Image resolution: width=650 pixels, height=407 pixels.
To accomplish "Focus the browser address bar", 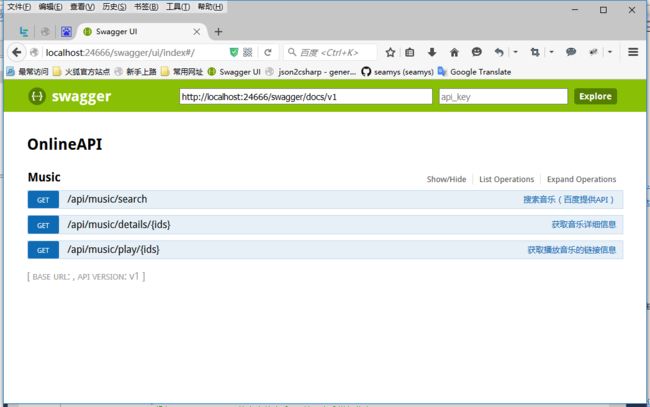I will tap(135, 52).
